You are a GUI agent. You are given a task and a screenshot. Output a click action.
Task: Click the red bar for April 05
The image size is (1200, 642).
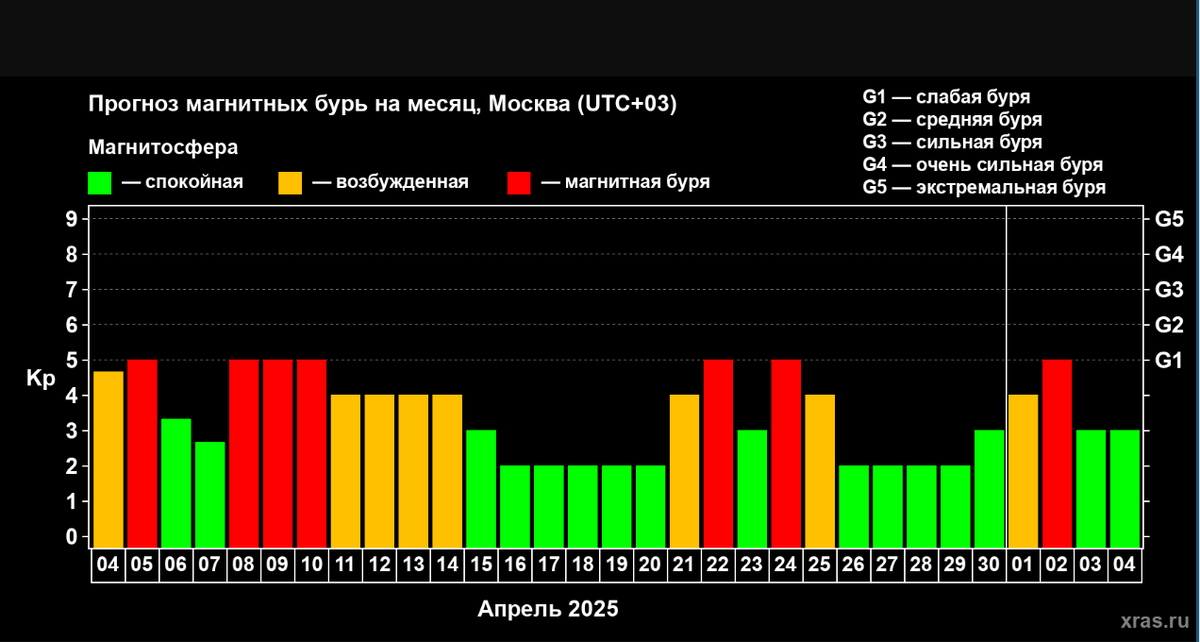142,453
